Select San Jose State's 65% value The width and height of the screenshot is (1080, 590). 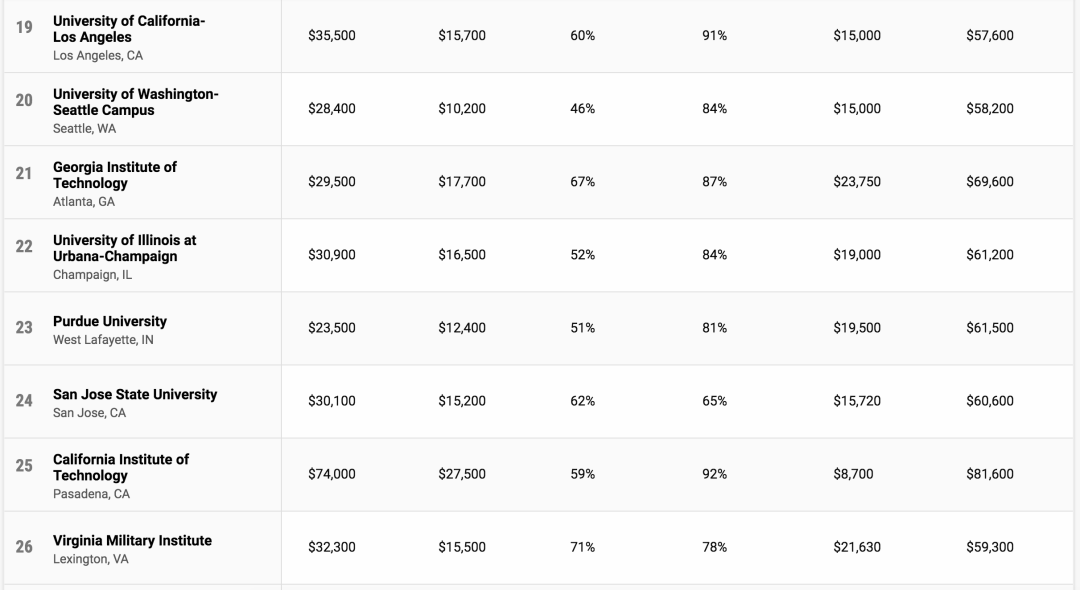[x=714, y=401]
